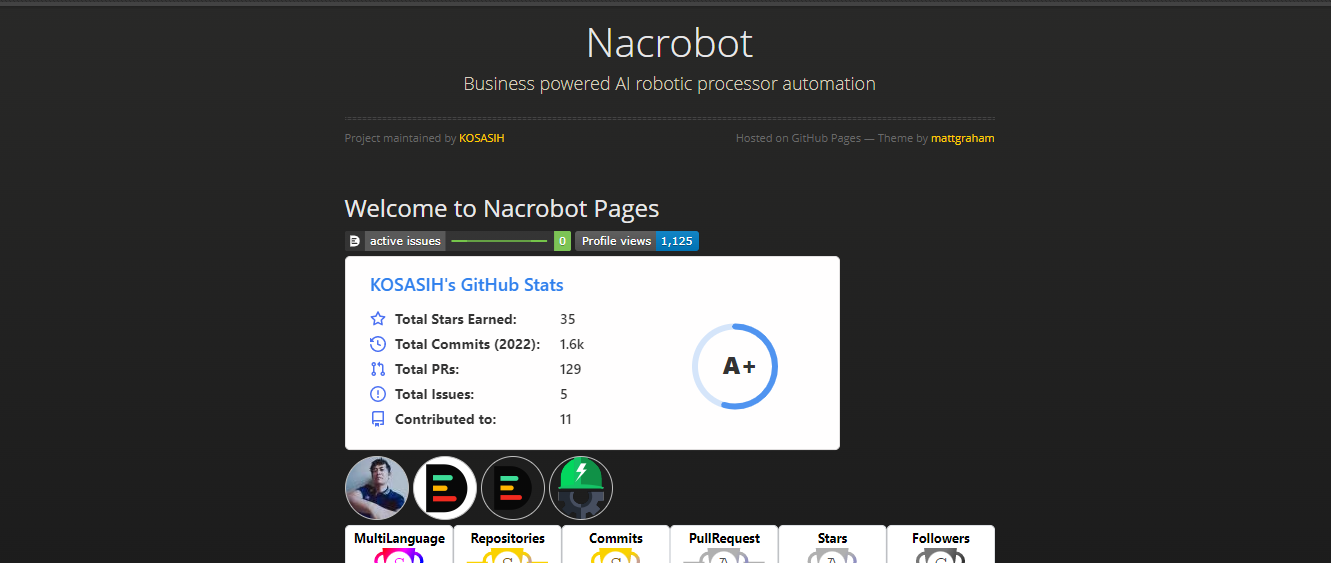Click the 1.6k commits value
The width and height of the screenshot is (1331, 563).
pos(572,344)
